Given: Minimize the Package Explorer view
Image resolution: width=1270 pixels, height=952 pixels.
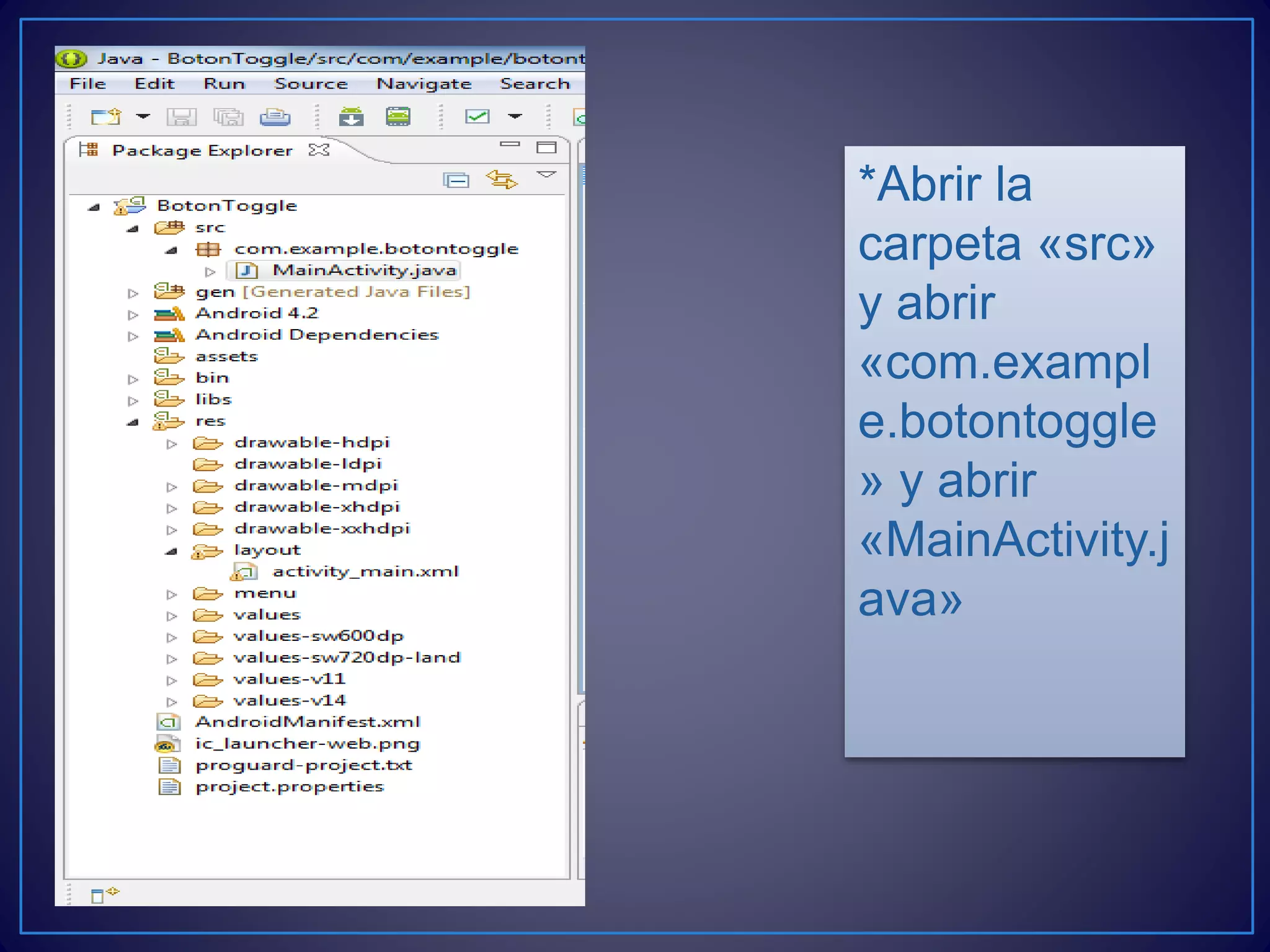Looking at the screenshot, I should (510, 144).
